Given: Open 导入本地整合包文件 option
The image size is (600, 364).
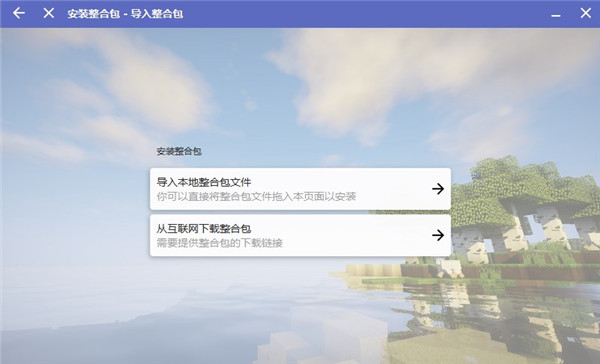Looking at the screenshot, I should pos(300,189).
